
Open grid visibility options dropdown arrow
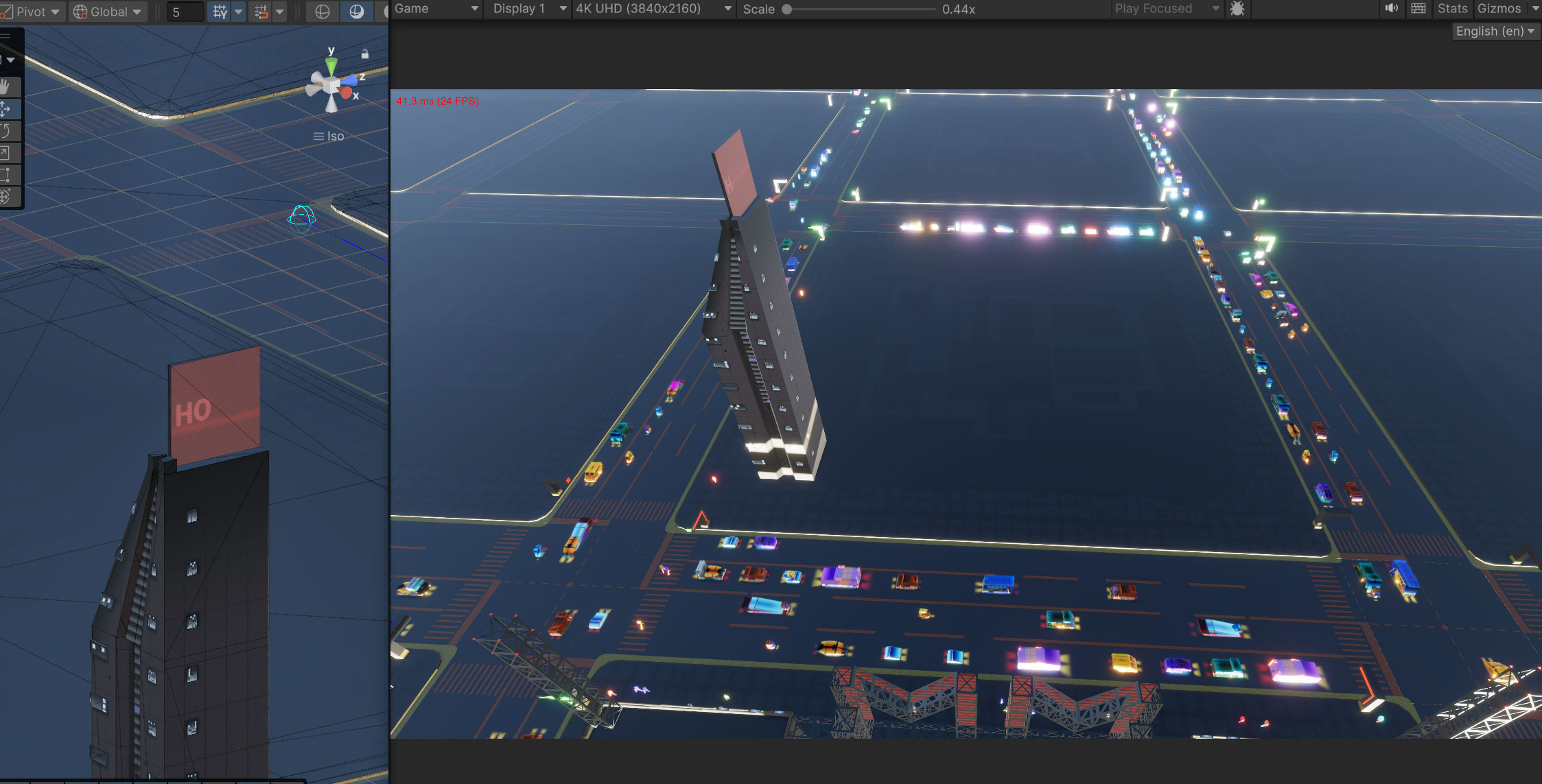[239, 12]
